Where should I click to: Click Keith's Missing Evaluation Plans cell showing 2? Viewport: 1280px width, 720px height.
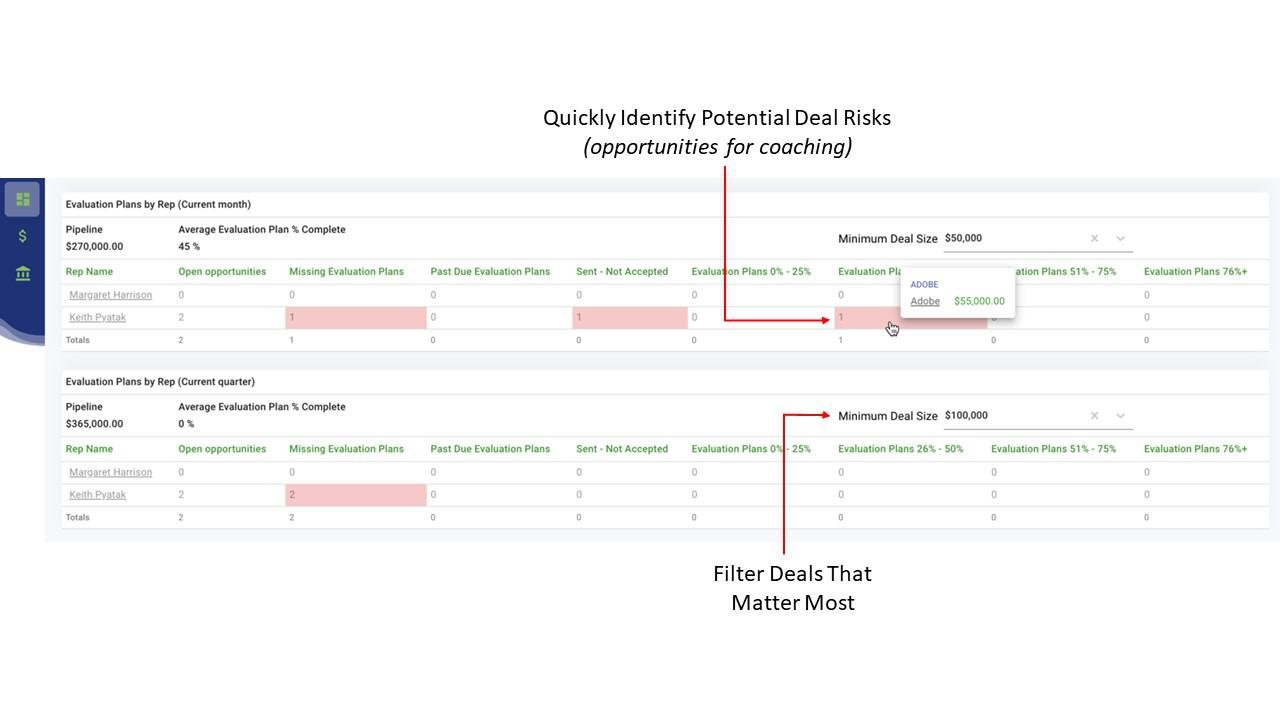(x=355, y=495)
